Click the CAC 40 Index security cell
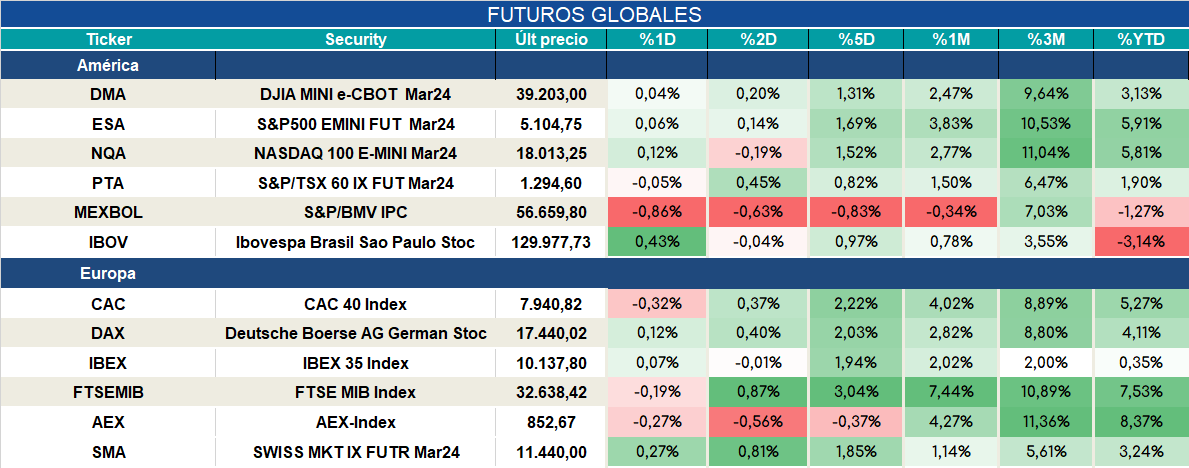The height and width of the screenshot is (468, 1189). click(356, 304)
